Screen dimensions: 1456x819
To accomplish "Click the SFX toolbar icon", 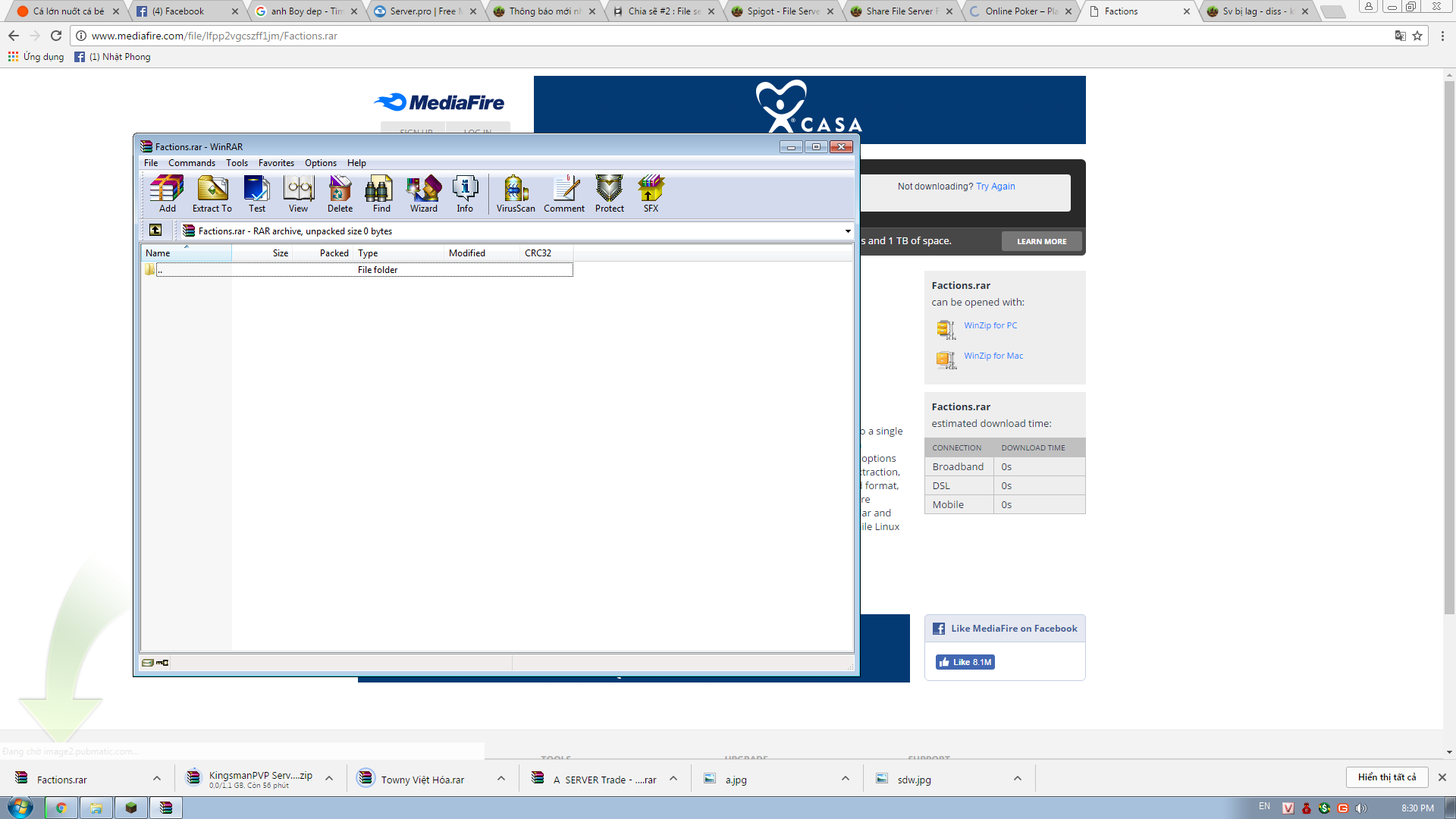I will click(651, 193).
